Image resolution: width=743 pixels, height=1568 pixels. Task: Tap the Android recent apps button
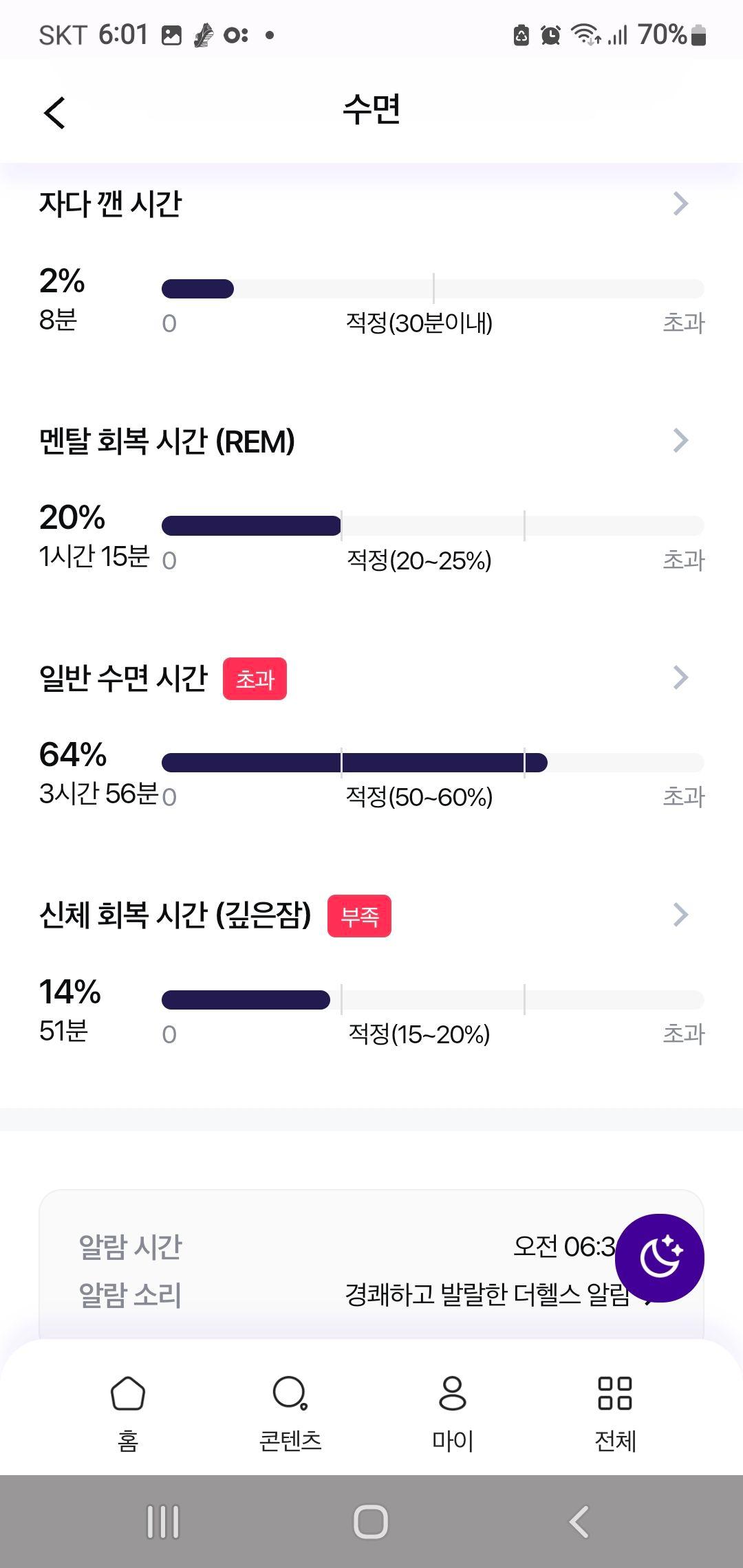(x=163, y=1521)
